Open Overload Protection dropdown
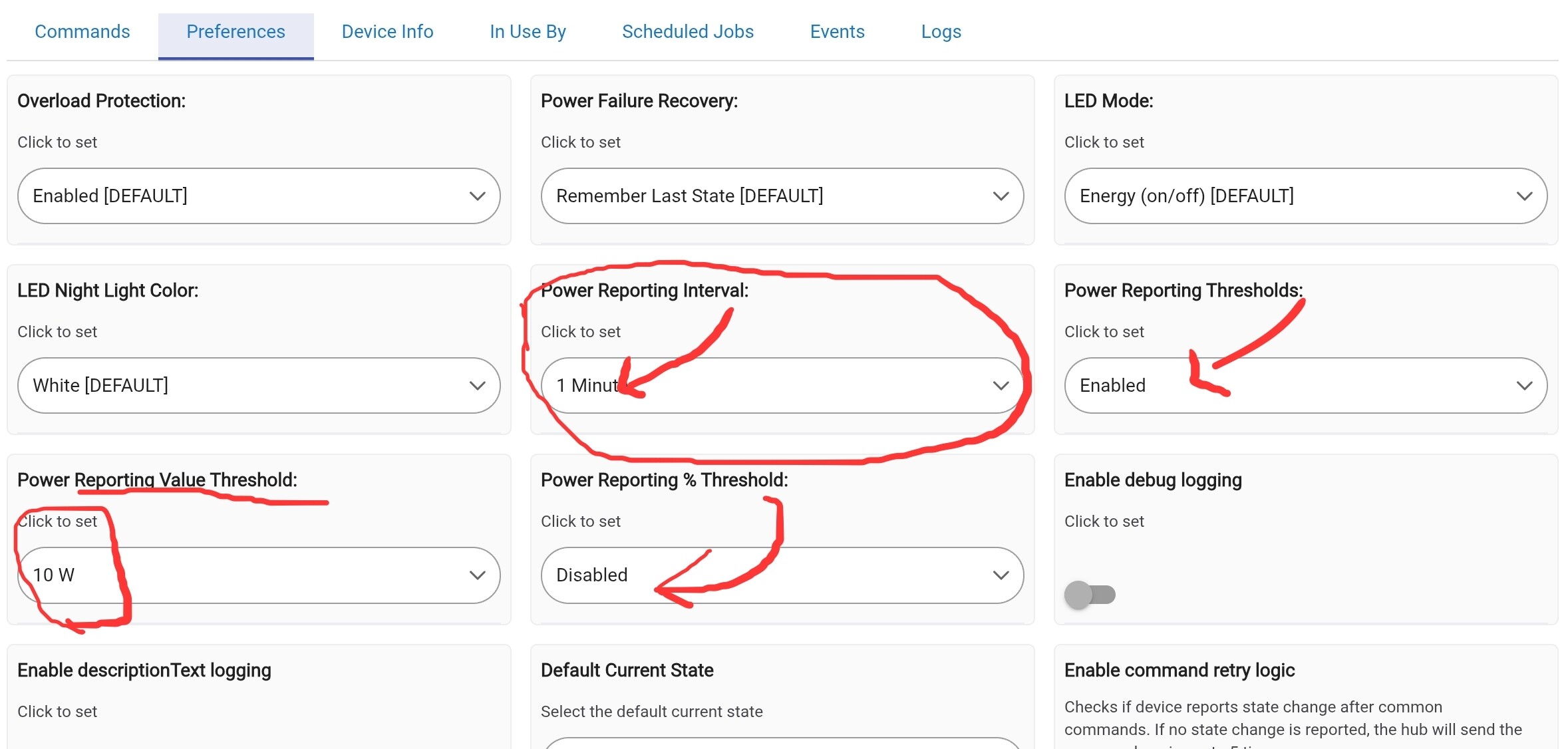 258,196
